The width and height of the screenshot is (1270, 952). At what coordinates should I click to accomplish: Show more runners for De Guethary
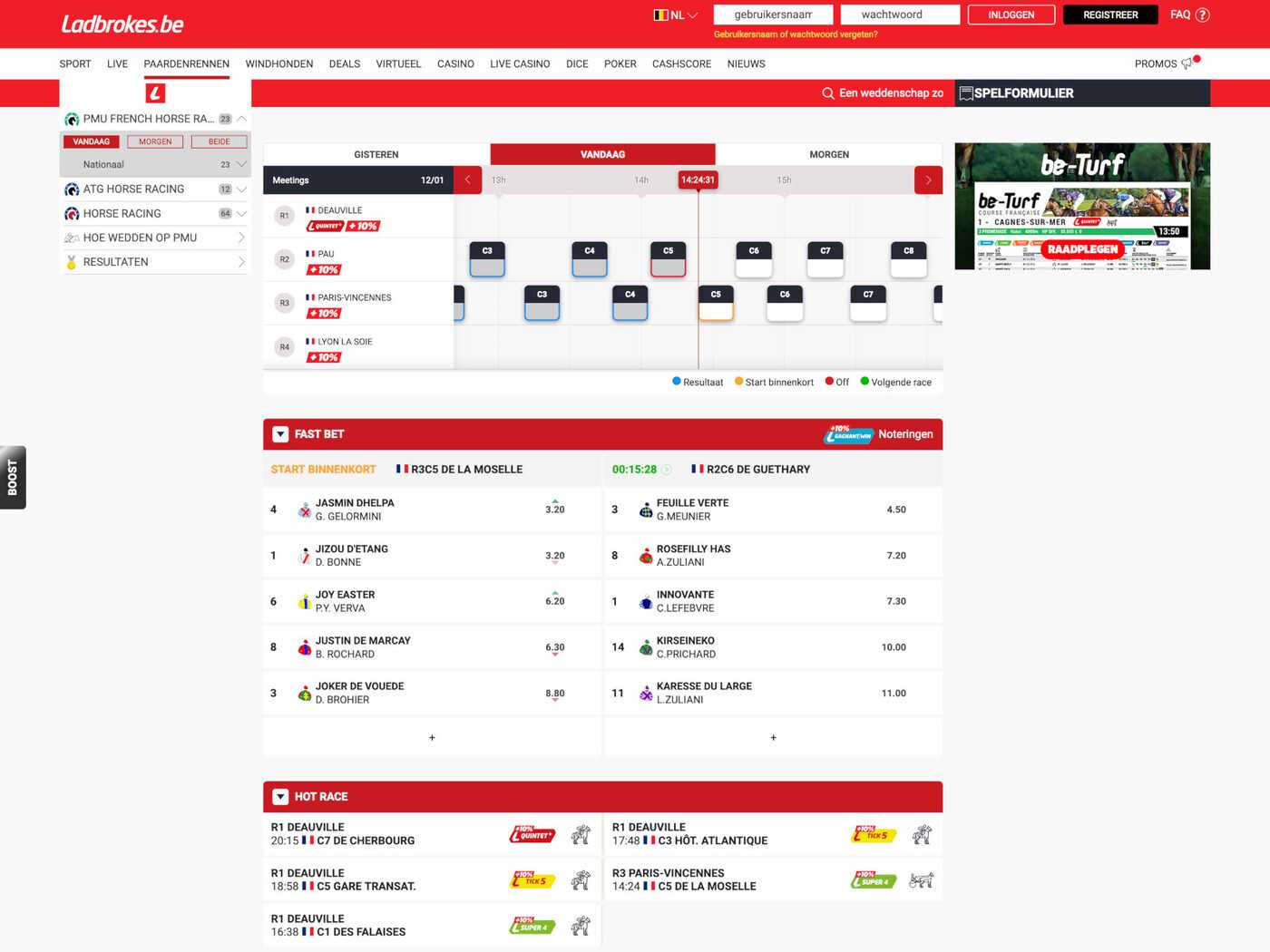pyautogui.click(x=773, y=737)
